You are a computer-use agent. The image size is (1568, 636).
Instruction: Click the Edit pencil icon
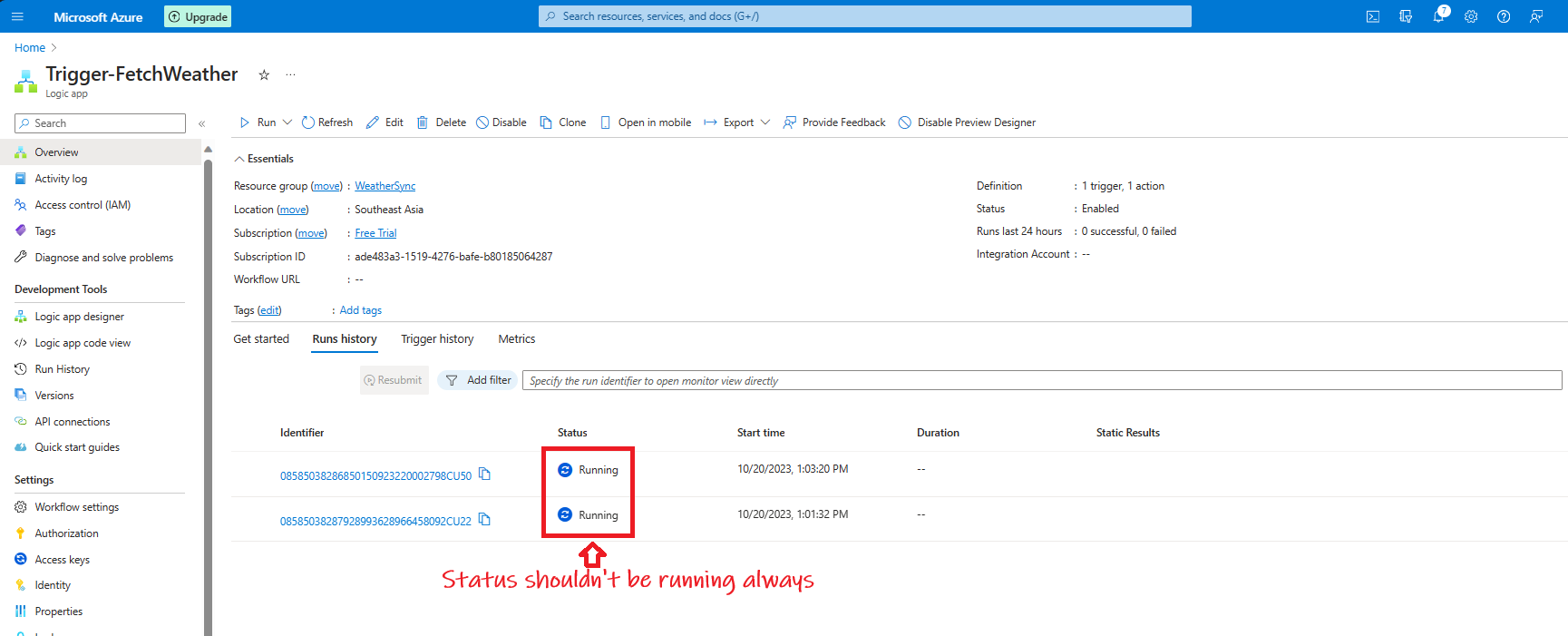pyautogui.click(x=373, y=122)
